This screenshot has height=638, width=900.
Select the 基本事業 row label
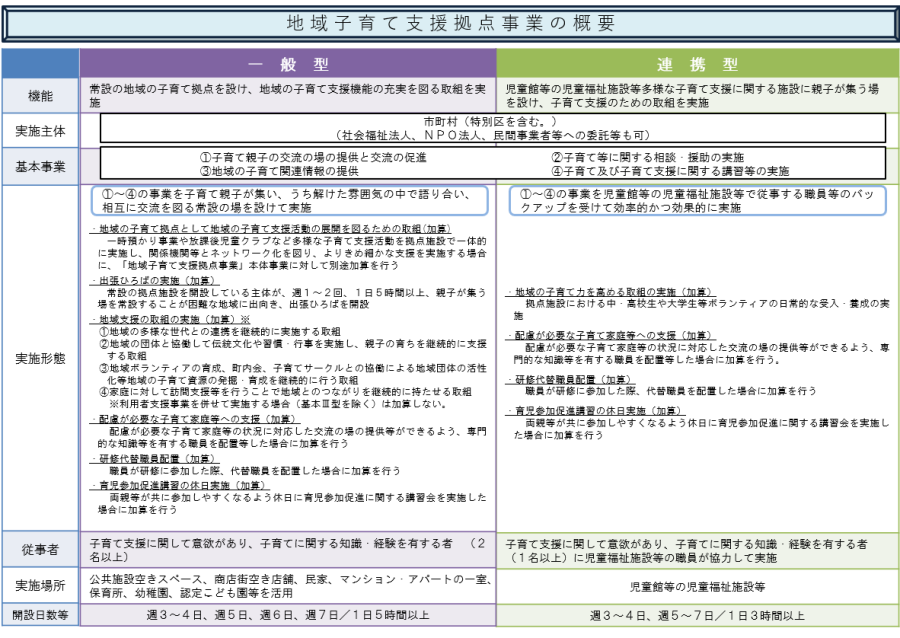[x=41, y=164]
